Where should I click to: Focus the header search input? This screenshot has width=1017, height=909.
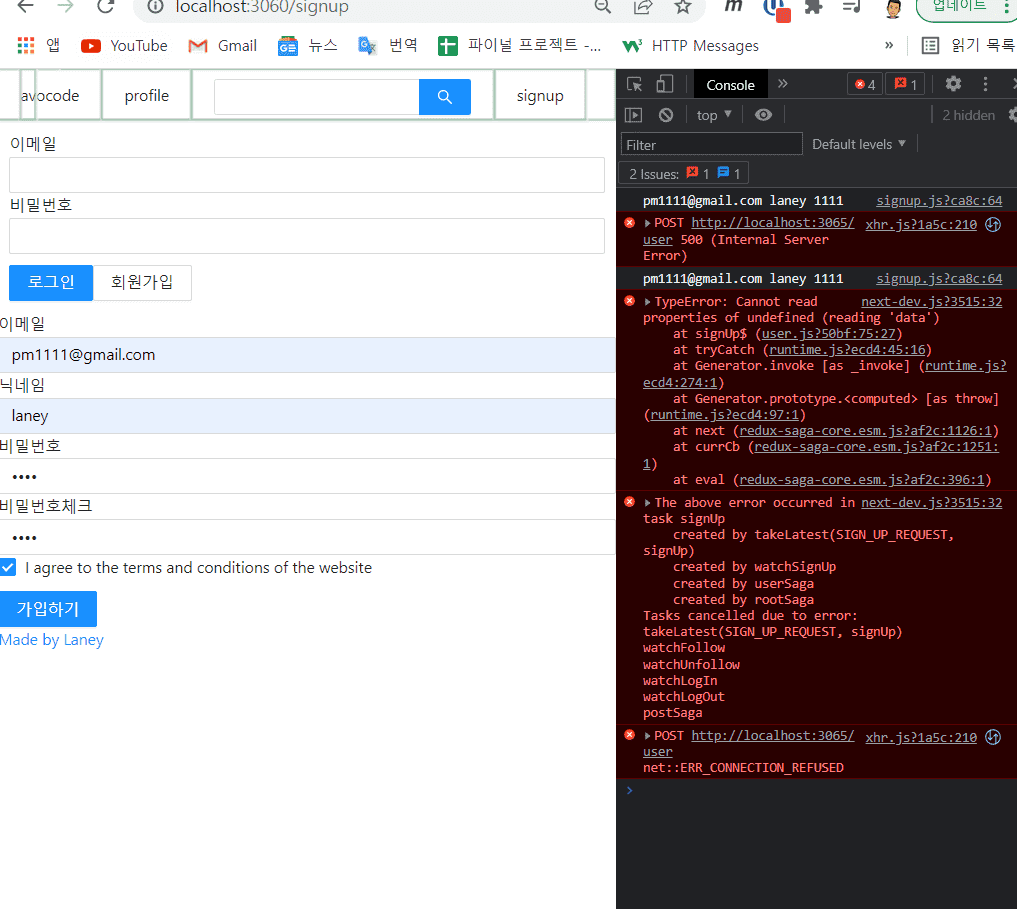(317, 97)
